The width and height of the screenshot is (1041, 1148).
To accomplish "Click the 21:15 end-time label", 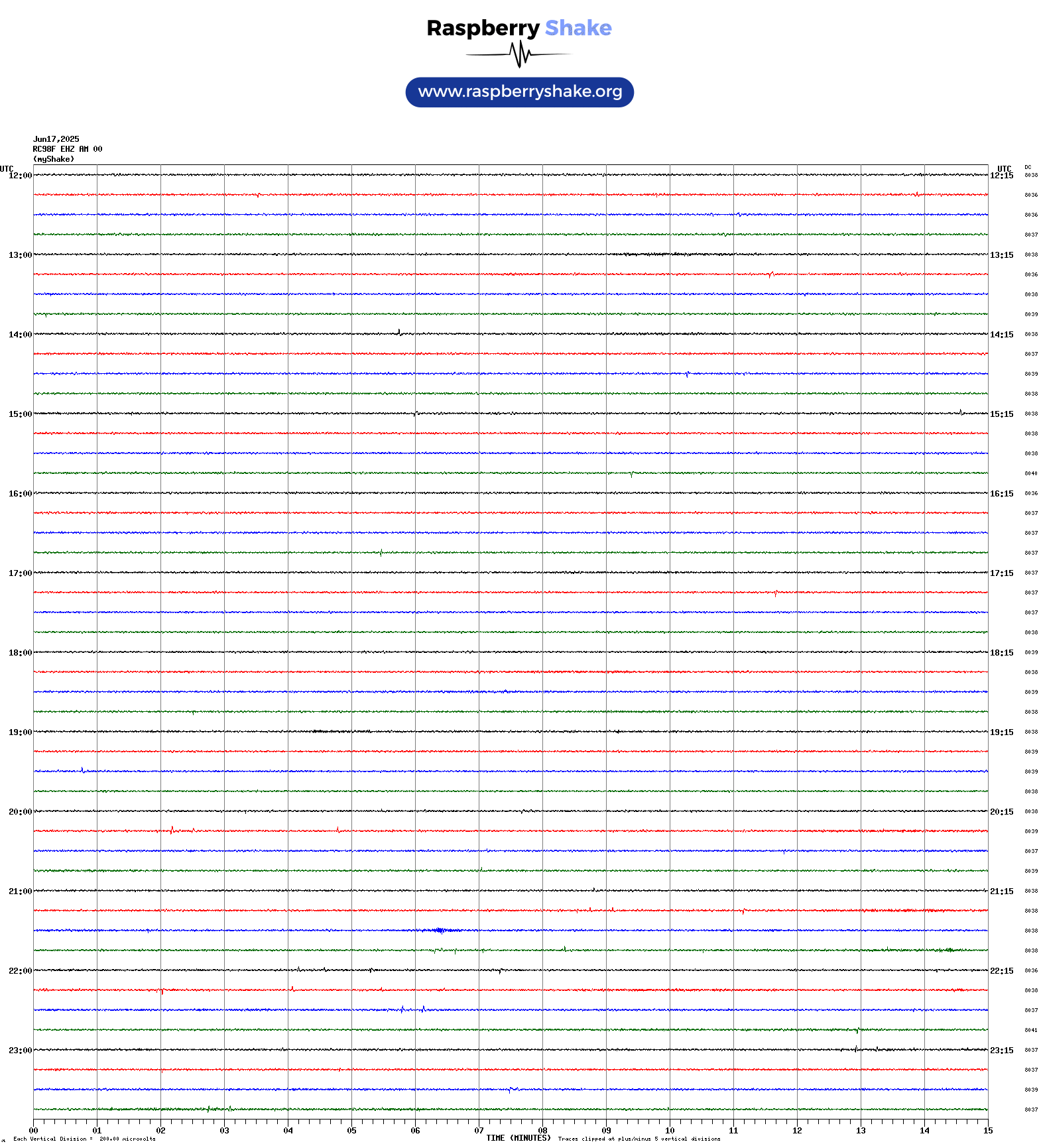I will [1002, 891].
